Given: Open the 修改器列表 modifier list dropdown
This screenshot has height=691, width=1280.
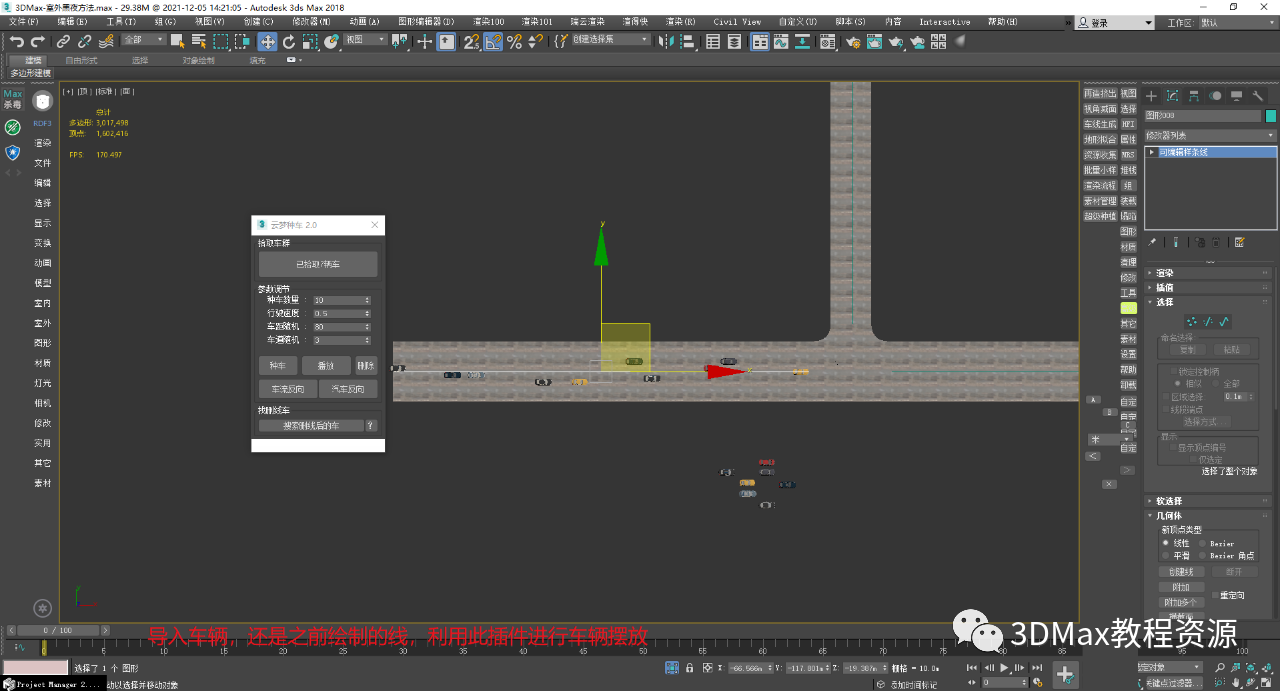Looking at the screenshot, I should pos(1210,135).
